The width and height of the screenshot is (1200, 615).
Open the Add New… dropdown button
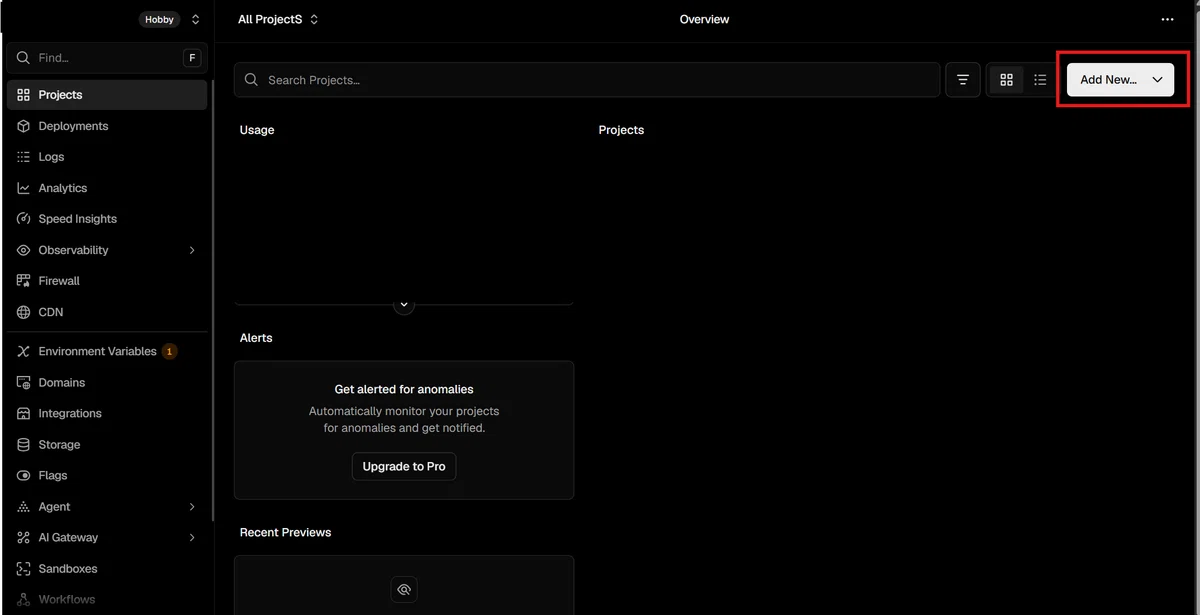tap(1120, 80)
